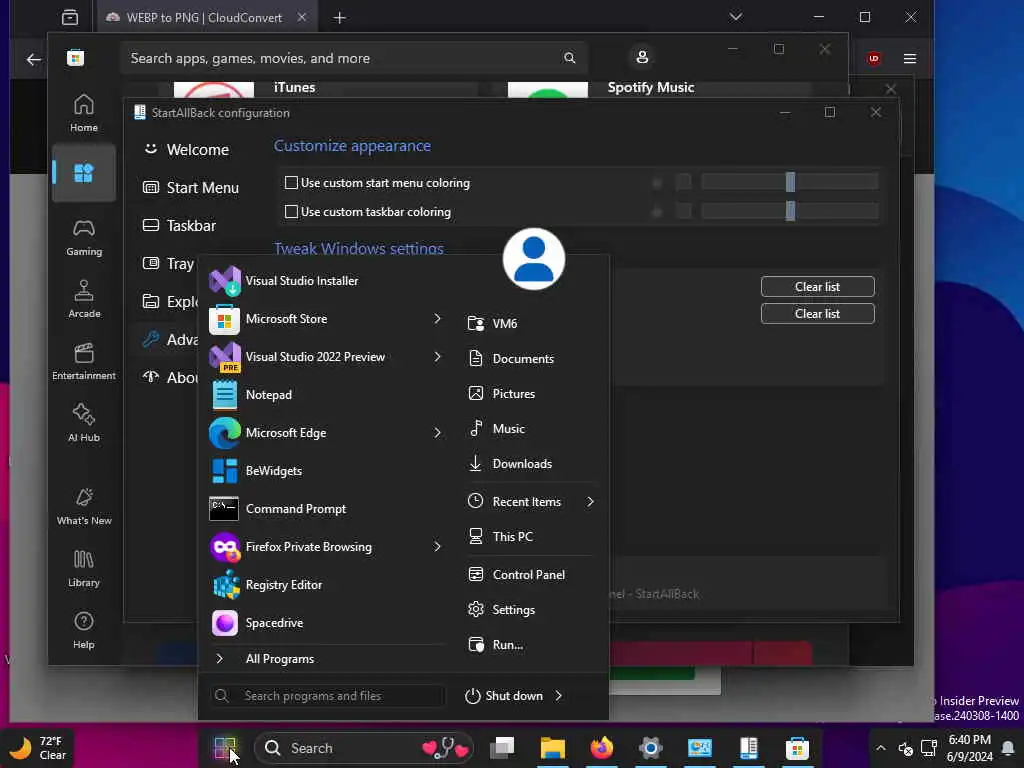Open Taskbar section in StartAllBack
Screen dimensions: 1024x768
[x=179, y=225]
